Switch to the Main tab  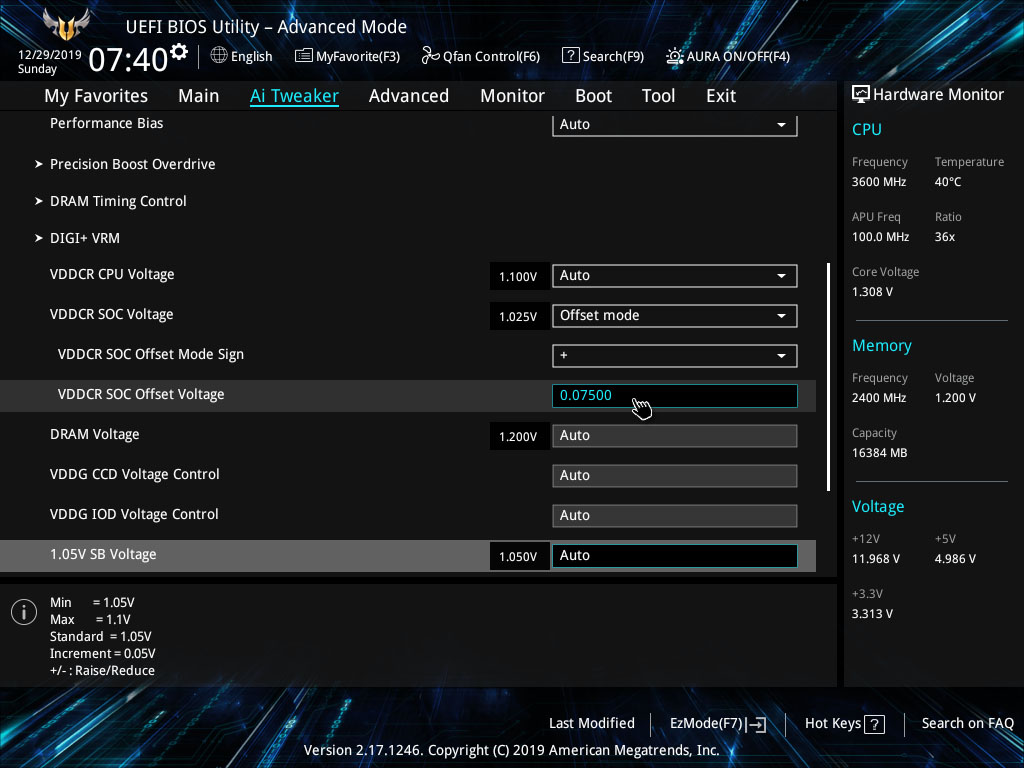pos(199,96)
